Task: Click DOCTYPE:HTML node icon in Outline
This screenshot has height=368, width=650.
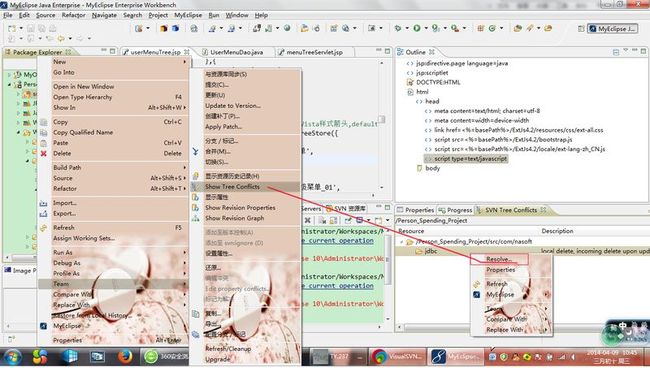Action: point(410,82)
